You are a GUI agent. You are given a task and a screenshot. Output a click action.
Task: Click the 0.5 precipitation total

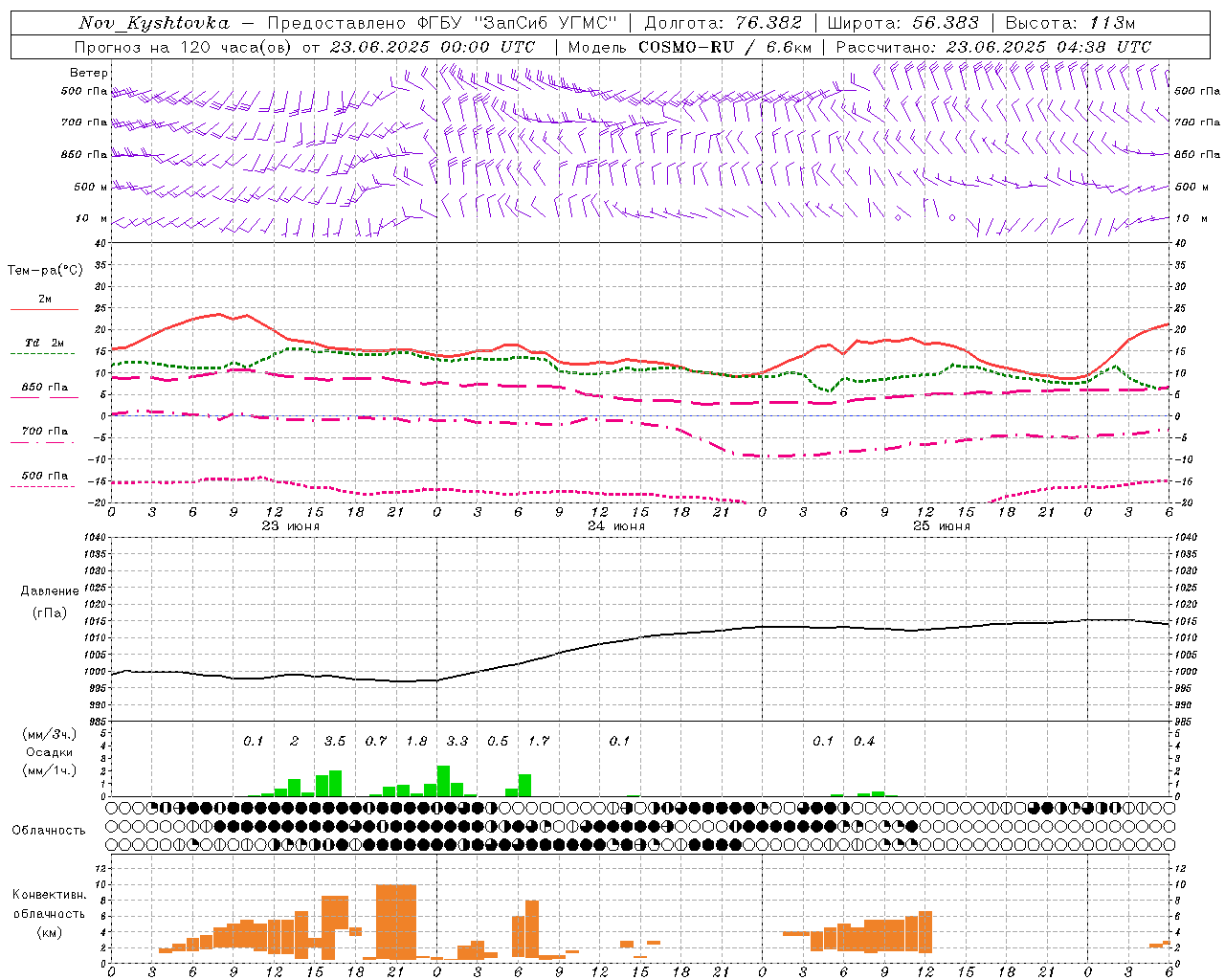(498, 742)
